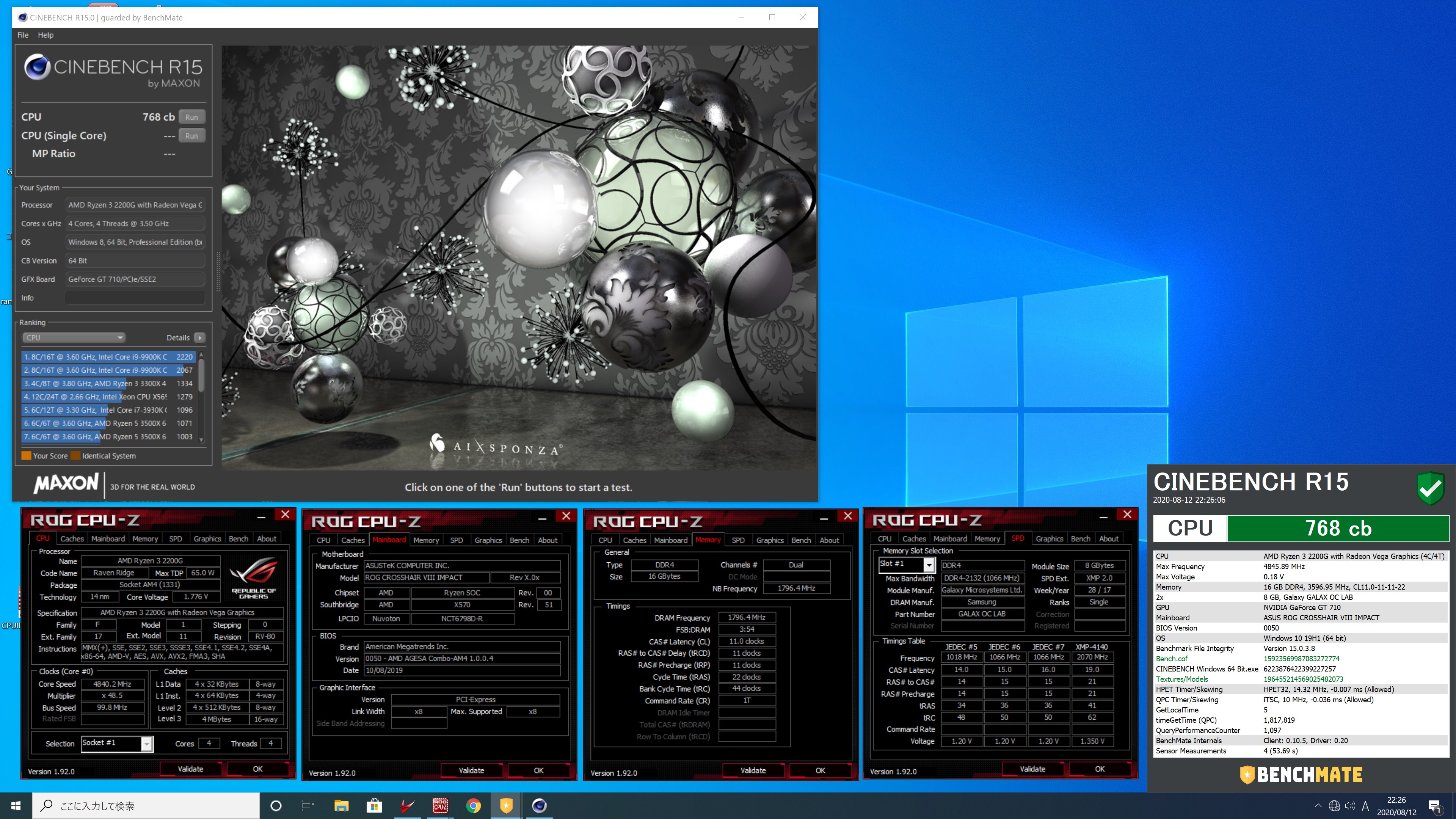Click the MAXON logo at bottom
This screenshot has width=1456, height=819.
66,483
